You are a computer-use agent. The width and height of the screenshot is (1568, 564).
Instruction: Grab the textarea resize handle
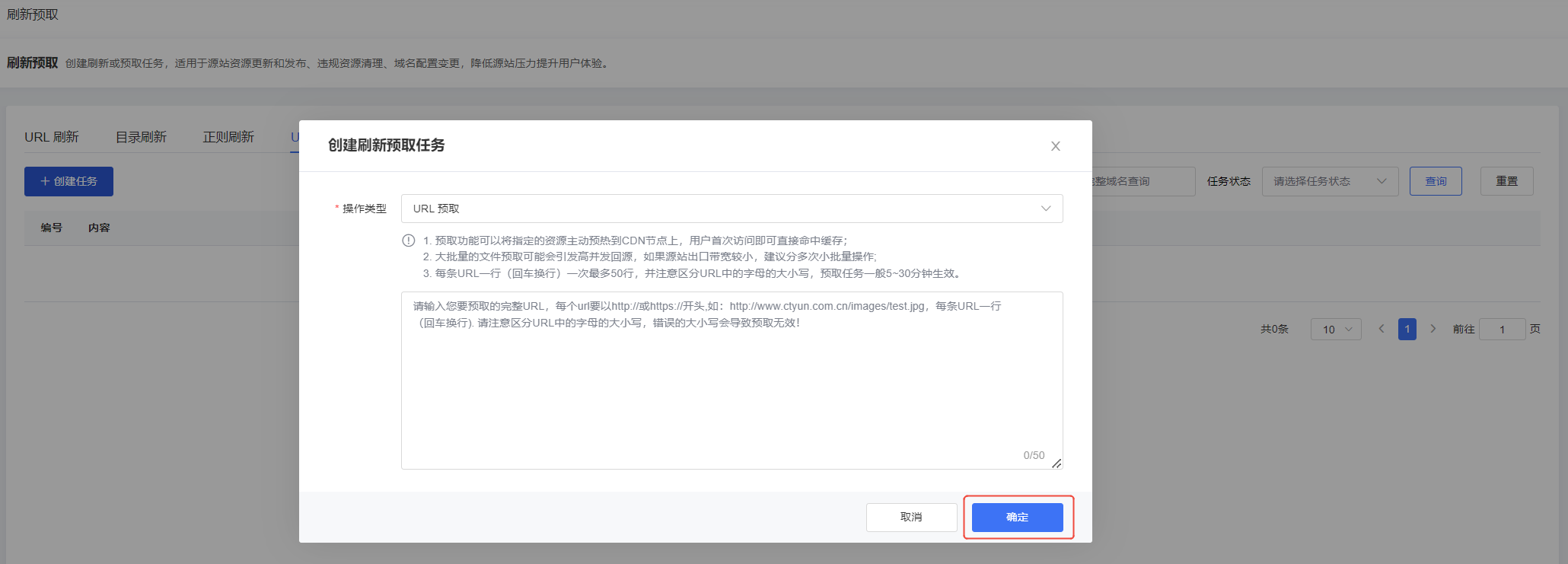(1056, 464)
